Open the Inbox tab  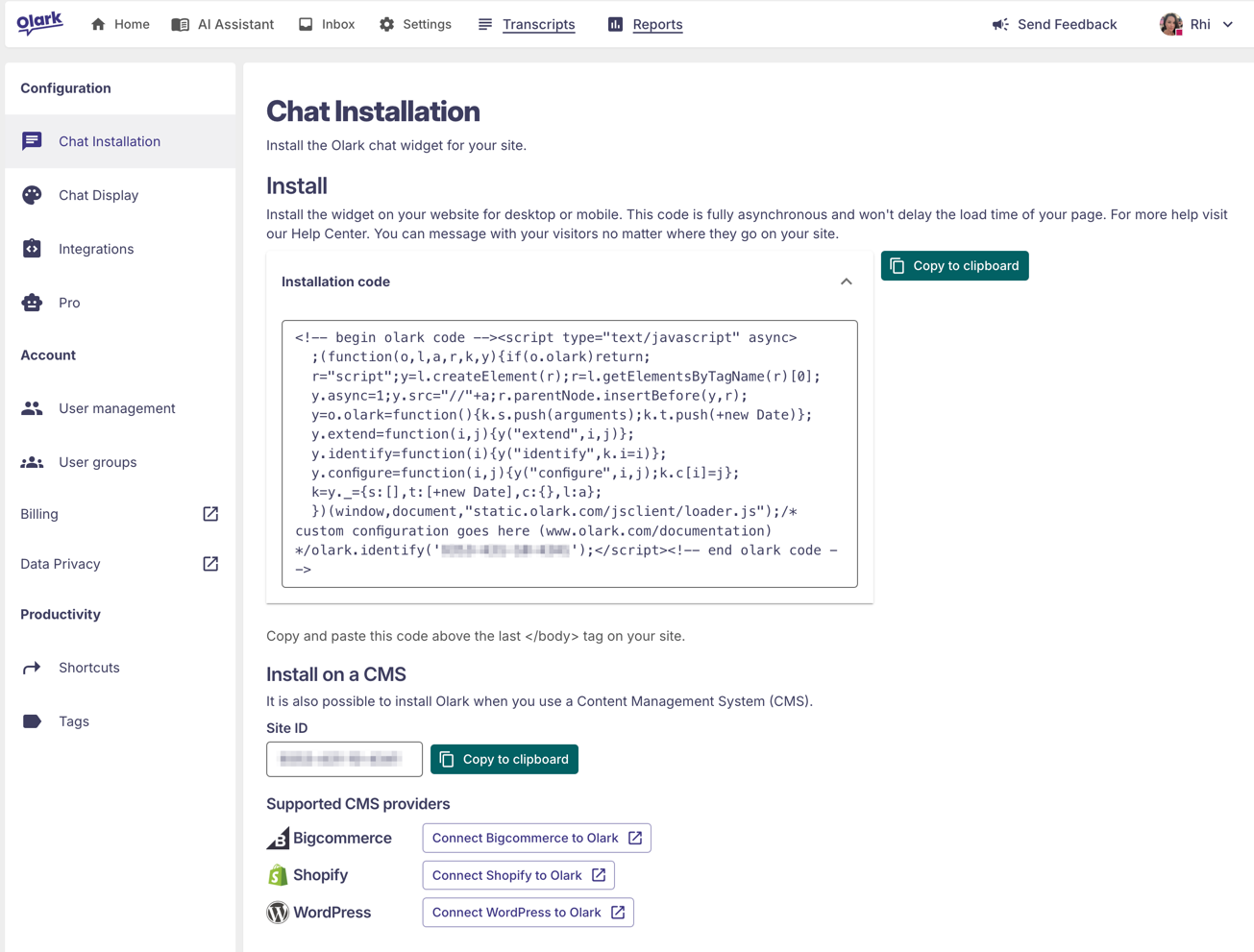coord(327,24)
